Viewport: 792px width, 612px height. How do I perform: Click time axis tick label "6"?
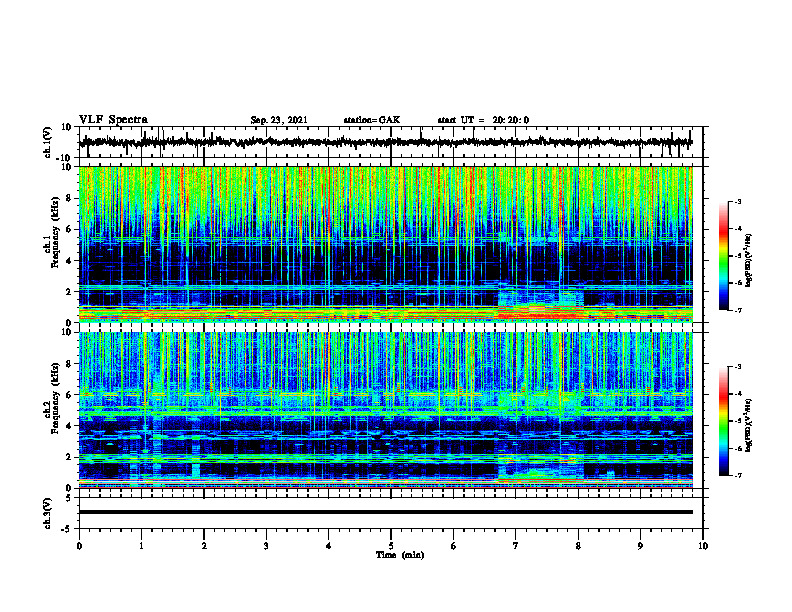point(454,546)
